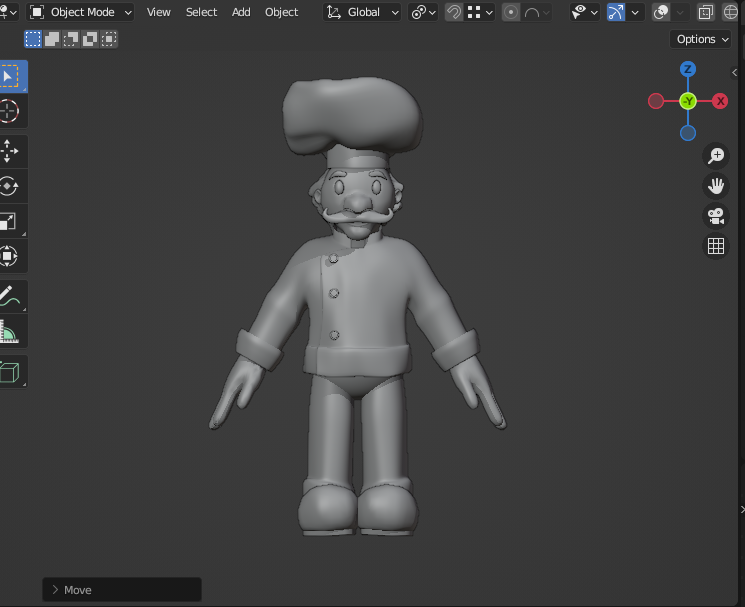Screen dimensions: 745x607
Task: Open the Add menu
Action: (x=241, y=12)
